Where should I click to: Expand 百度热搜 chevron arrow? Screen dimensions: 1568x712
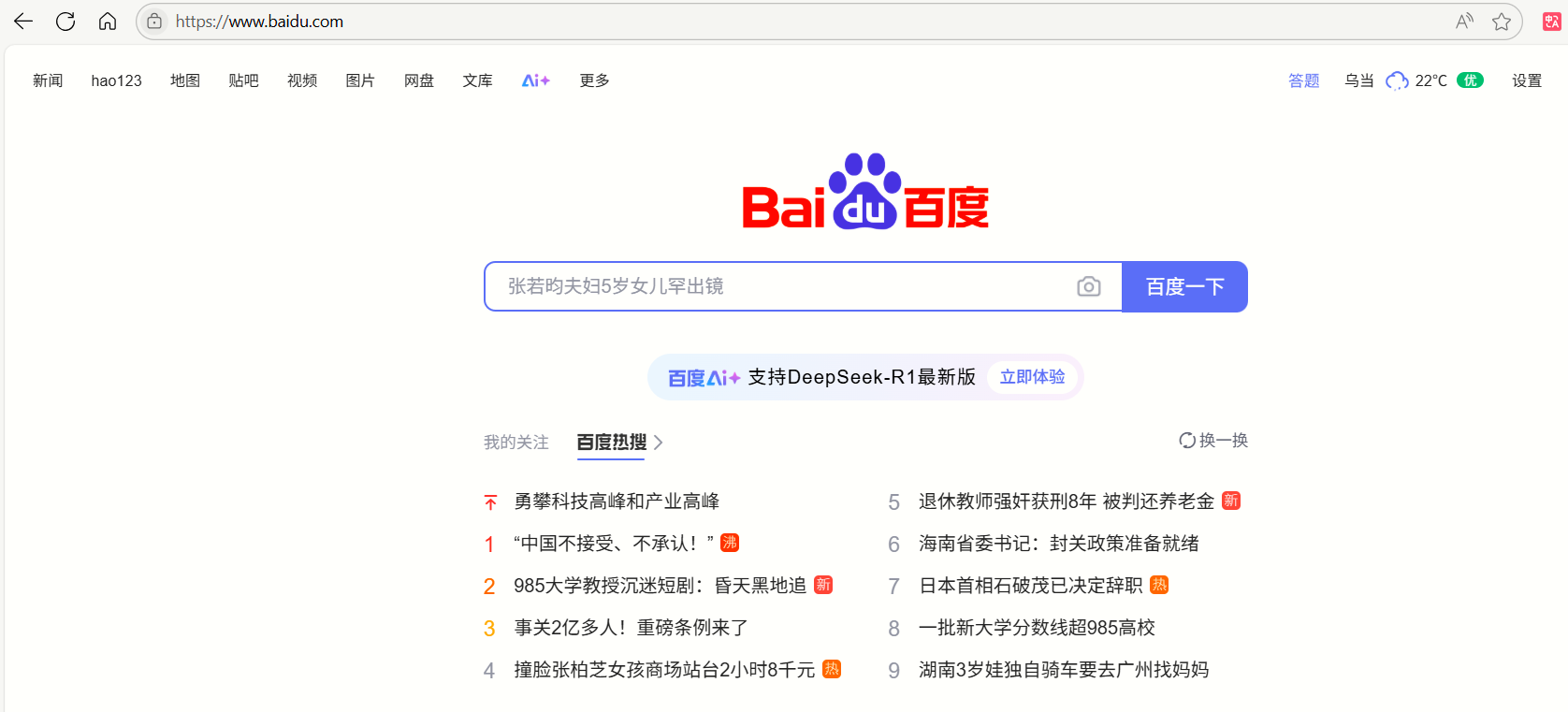click(659, 443)
